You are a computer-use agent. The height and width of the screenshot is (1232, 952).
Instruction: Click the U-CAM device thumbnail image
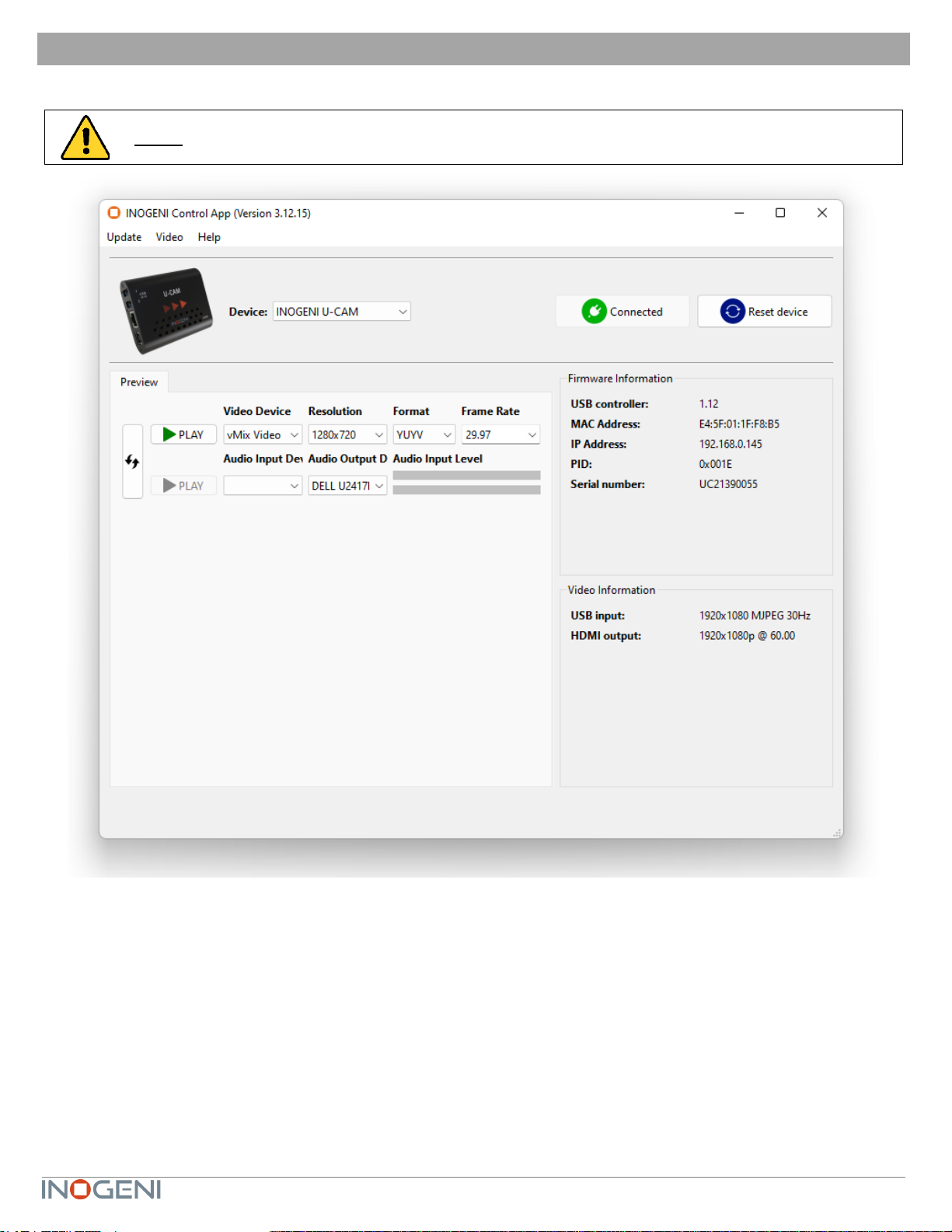[x=166, y=311]
